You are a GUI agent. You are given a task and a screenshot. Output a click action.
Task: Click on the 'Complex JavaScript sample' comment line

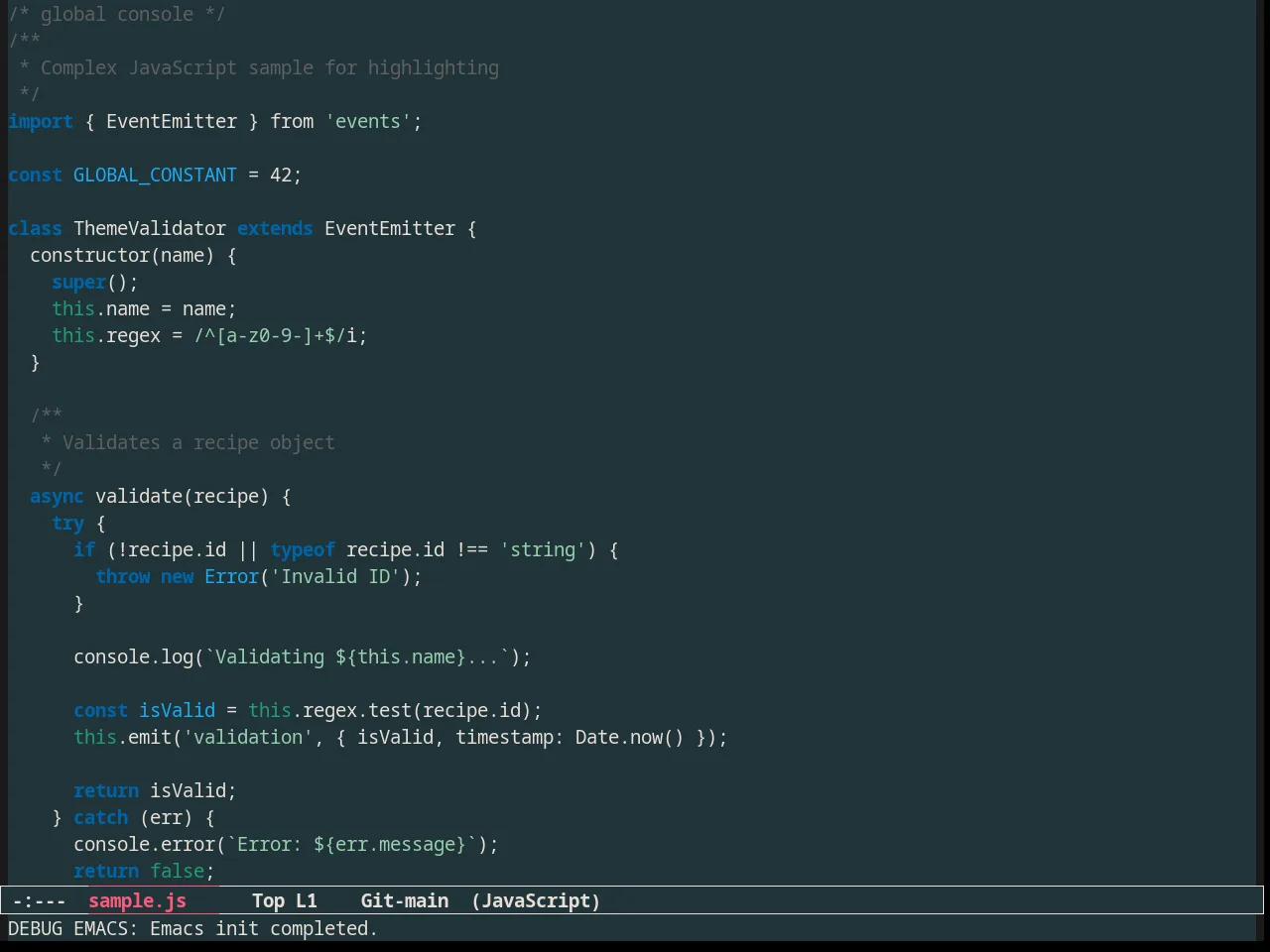pos(259,67)
